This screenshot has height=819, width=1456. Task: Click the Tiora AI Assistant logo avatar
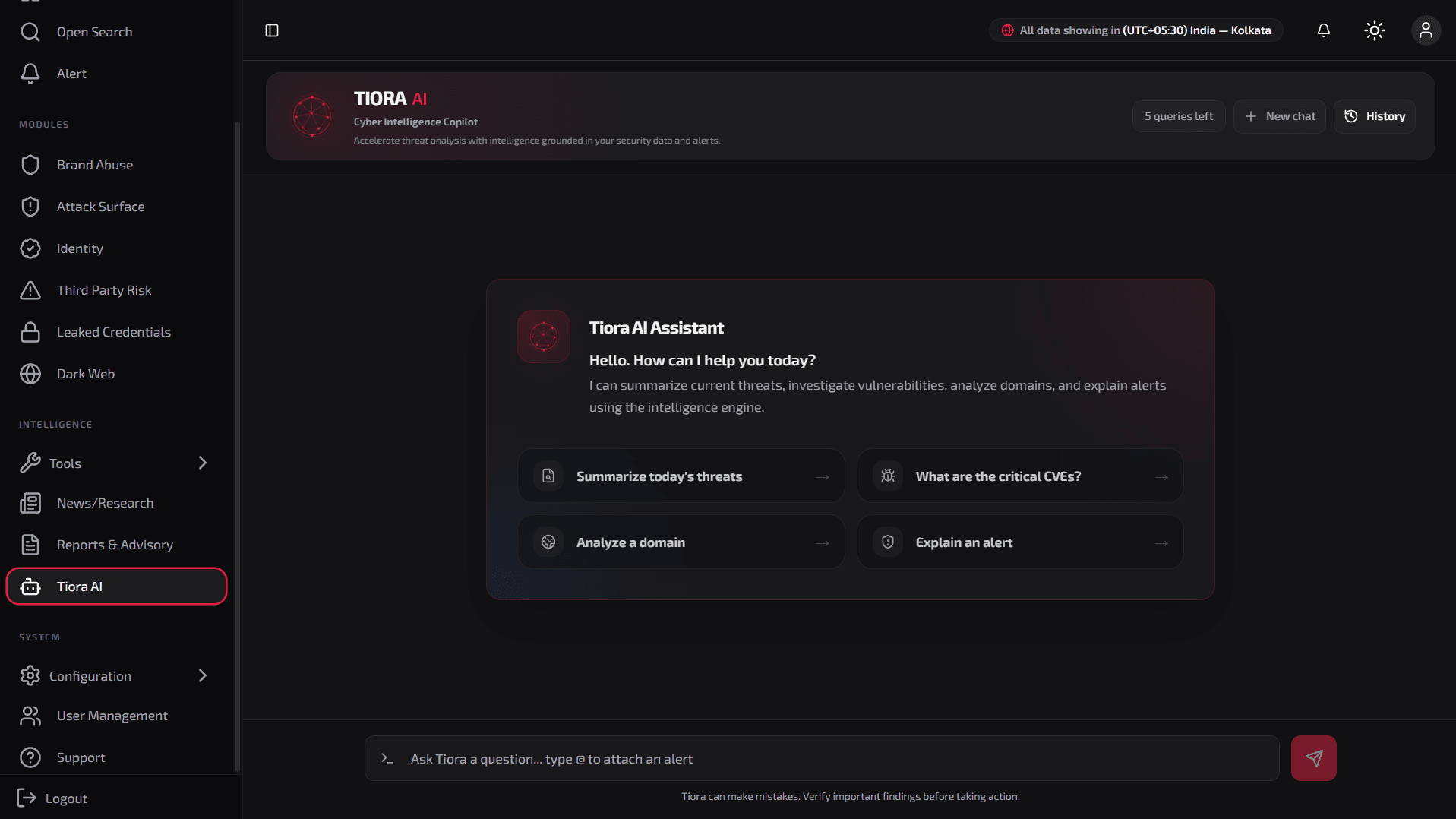pyautogui.click(x=544, y=336)
